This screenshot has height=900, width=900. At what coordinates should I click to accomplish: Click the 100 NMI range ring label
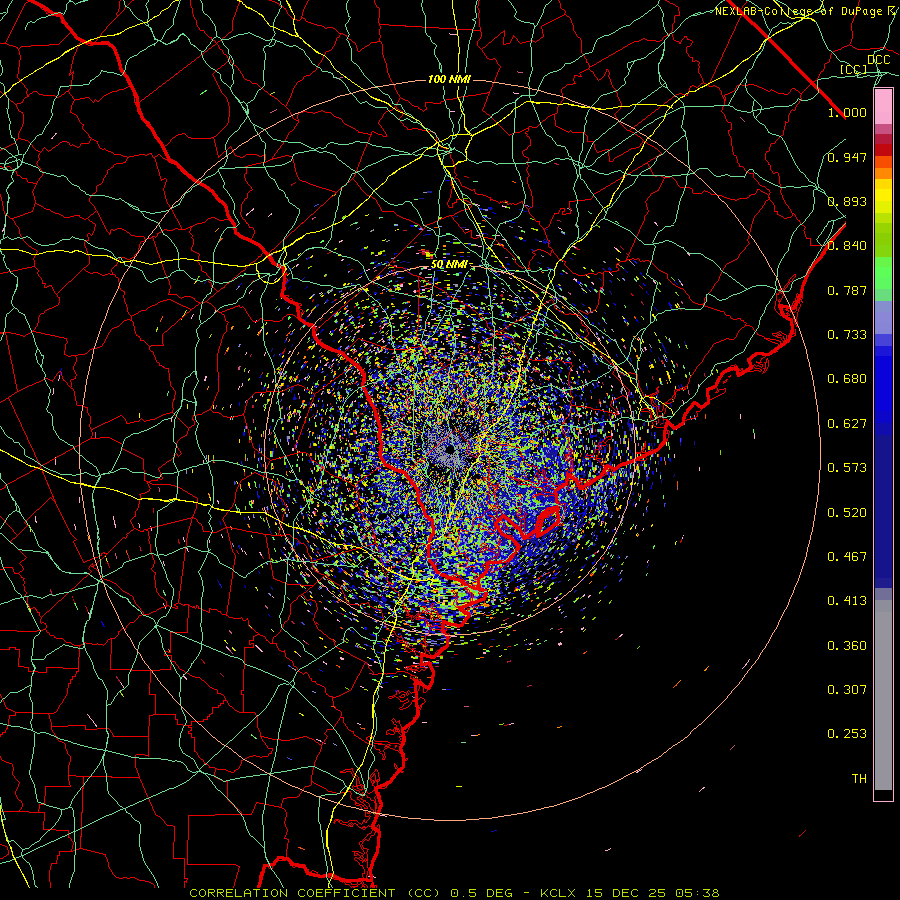pyautogui.click(x=449, y=79)
